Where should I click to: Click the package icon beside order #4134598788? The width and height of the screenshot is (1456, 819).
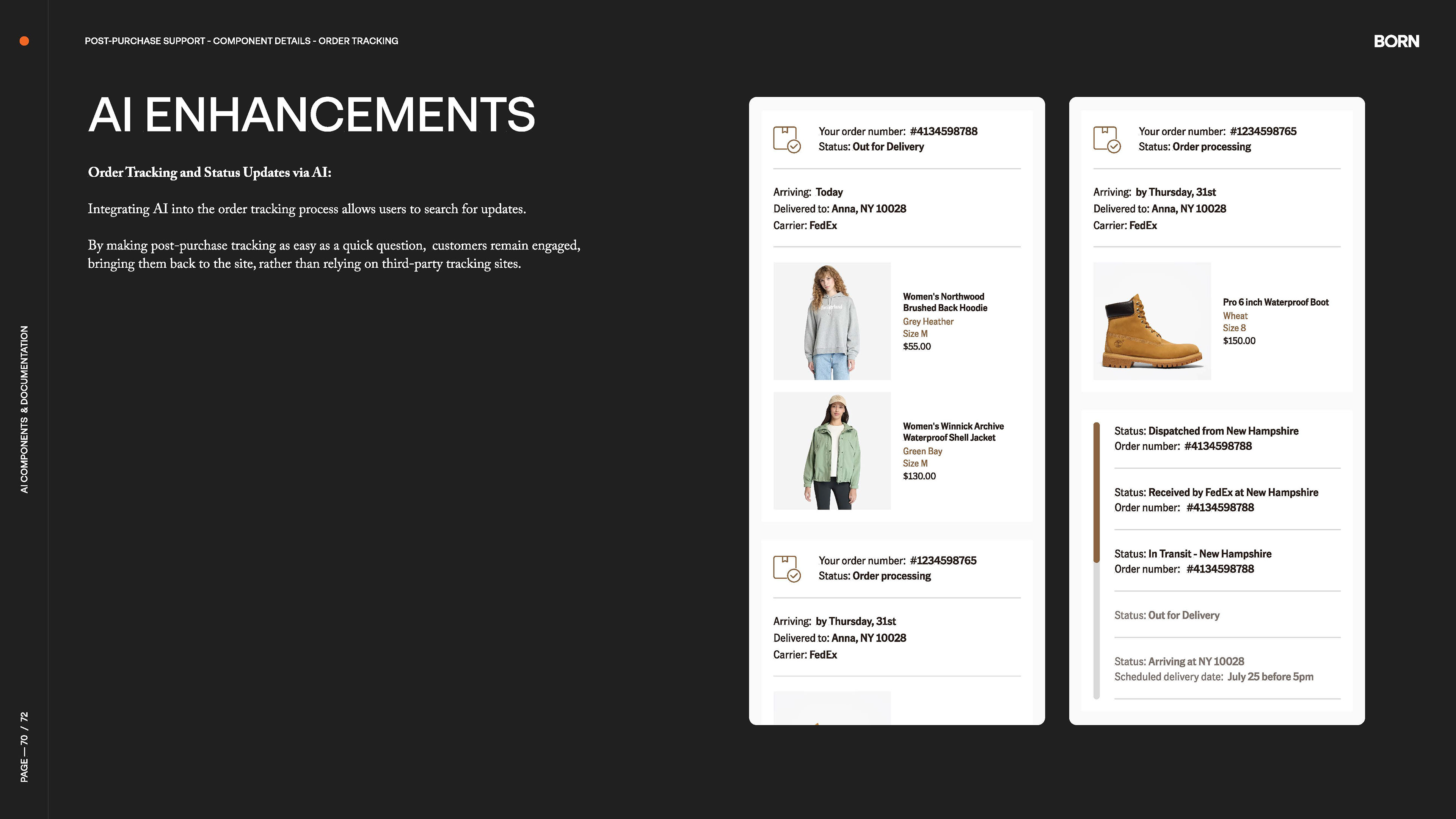(x=786, y=139)
